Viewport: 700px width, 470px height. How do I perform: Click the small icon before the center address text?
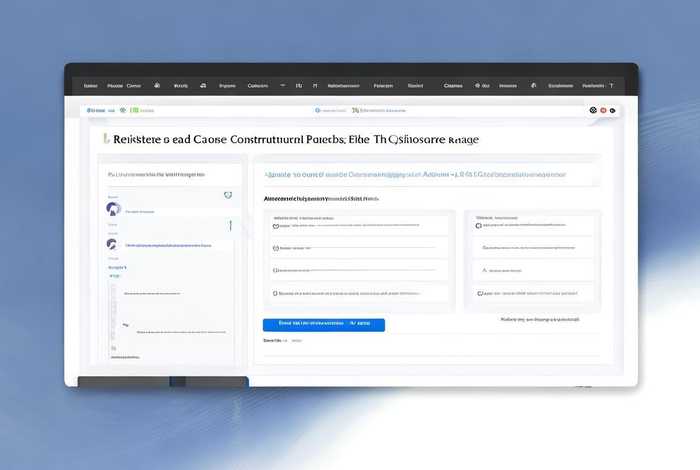pos(317,110)
